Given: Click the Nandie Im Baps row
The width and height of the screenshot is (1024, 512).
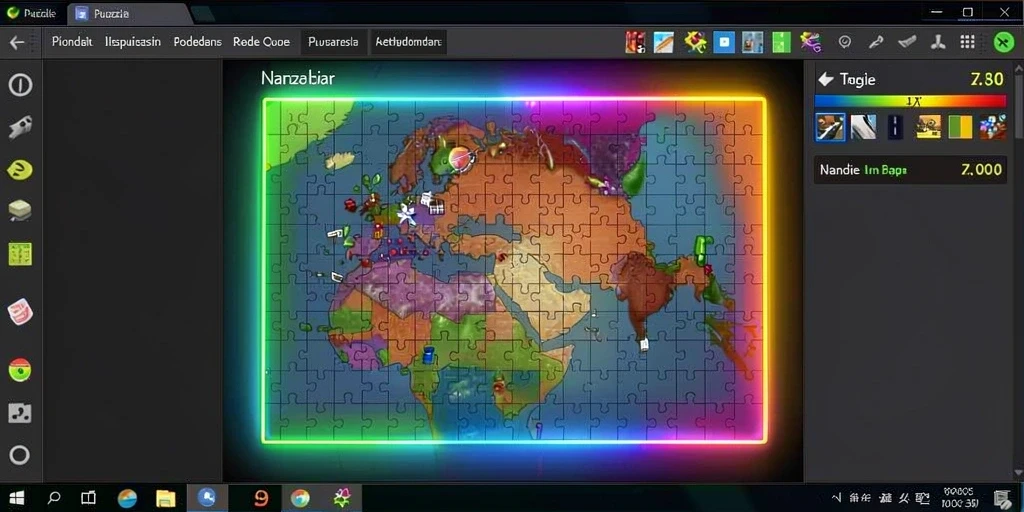Looking at the screenshot, I should 910,170.
